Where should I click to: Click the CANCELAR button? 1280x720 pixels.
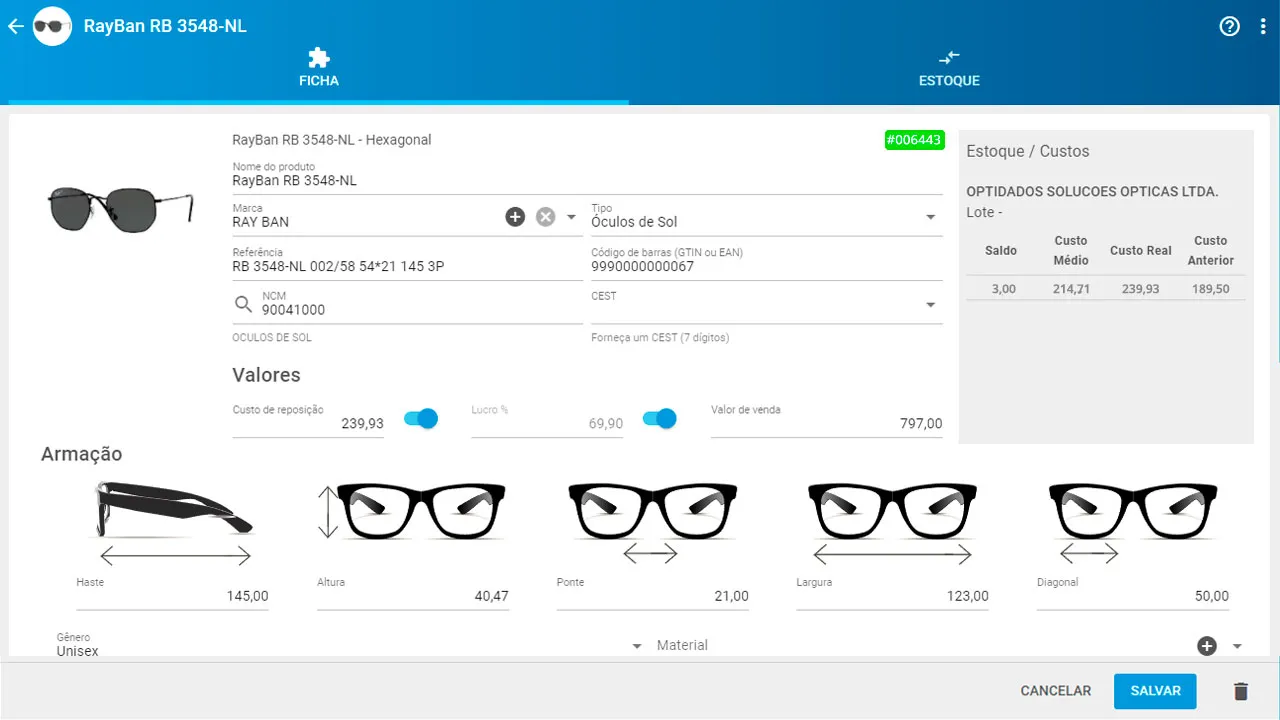point(1055,691)
